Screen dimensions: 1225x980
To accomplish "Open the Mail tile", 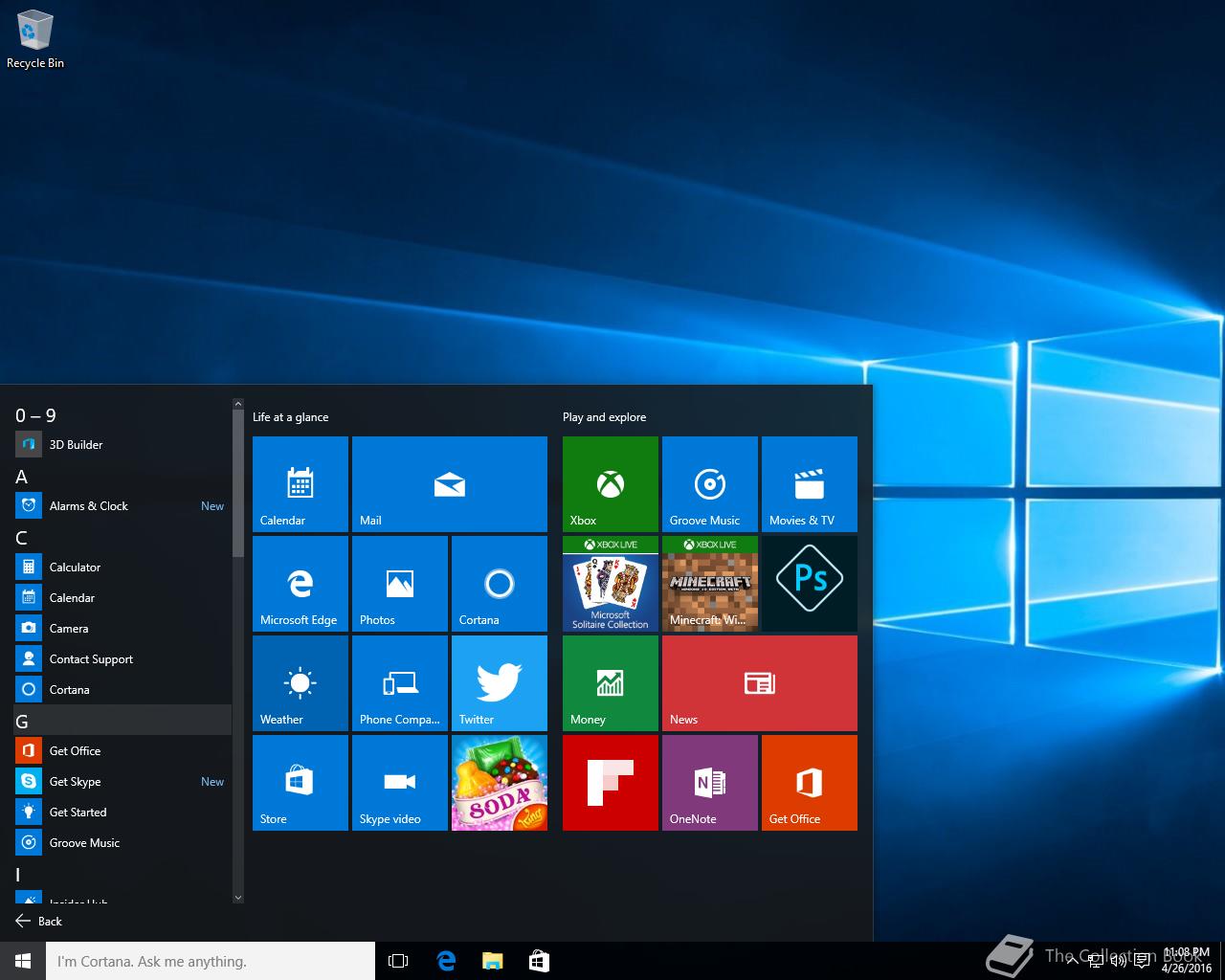I will (x=450, y=484).
